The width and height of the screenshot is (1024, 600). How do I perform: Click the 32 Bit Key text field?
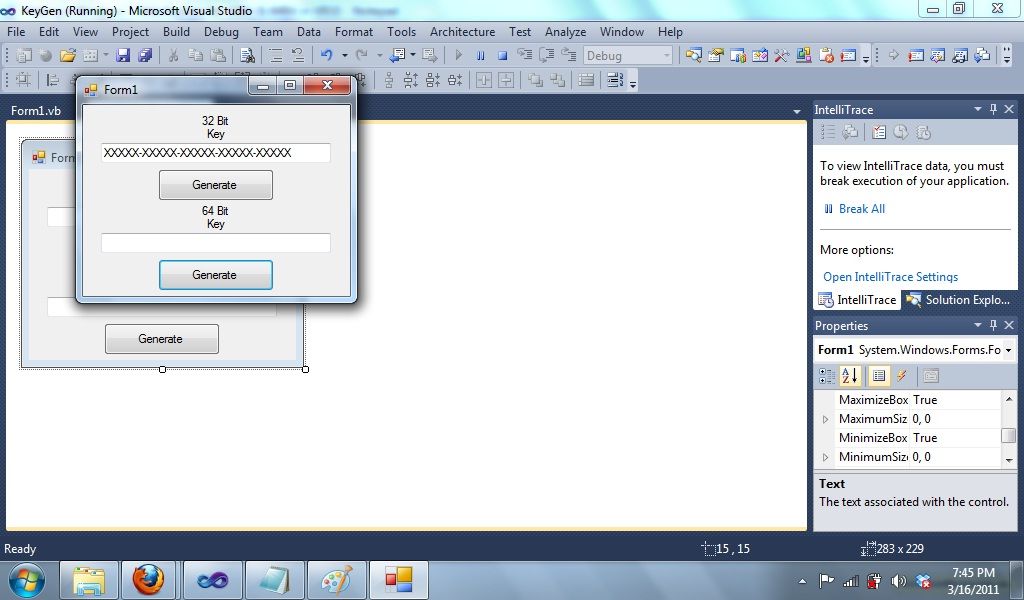216,153
